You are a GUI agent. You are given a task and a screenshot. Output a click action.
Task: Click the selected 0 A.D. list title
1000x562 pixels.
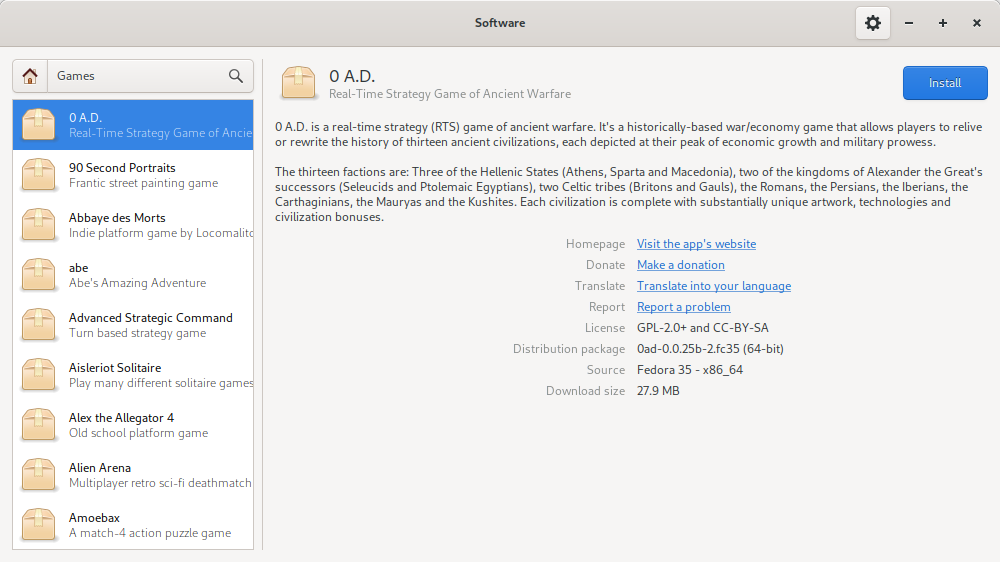[85, 117]
